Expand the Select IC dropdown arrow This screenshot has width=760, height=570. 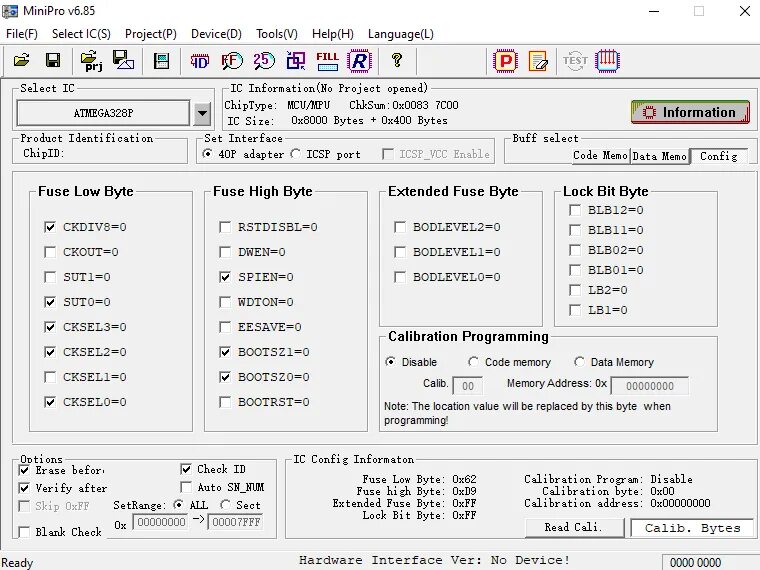(x=202, y=113)
